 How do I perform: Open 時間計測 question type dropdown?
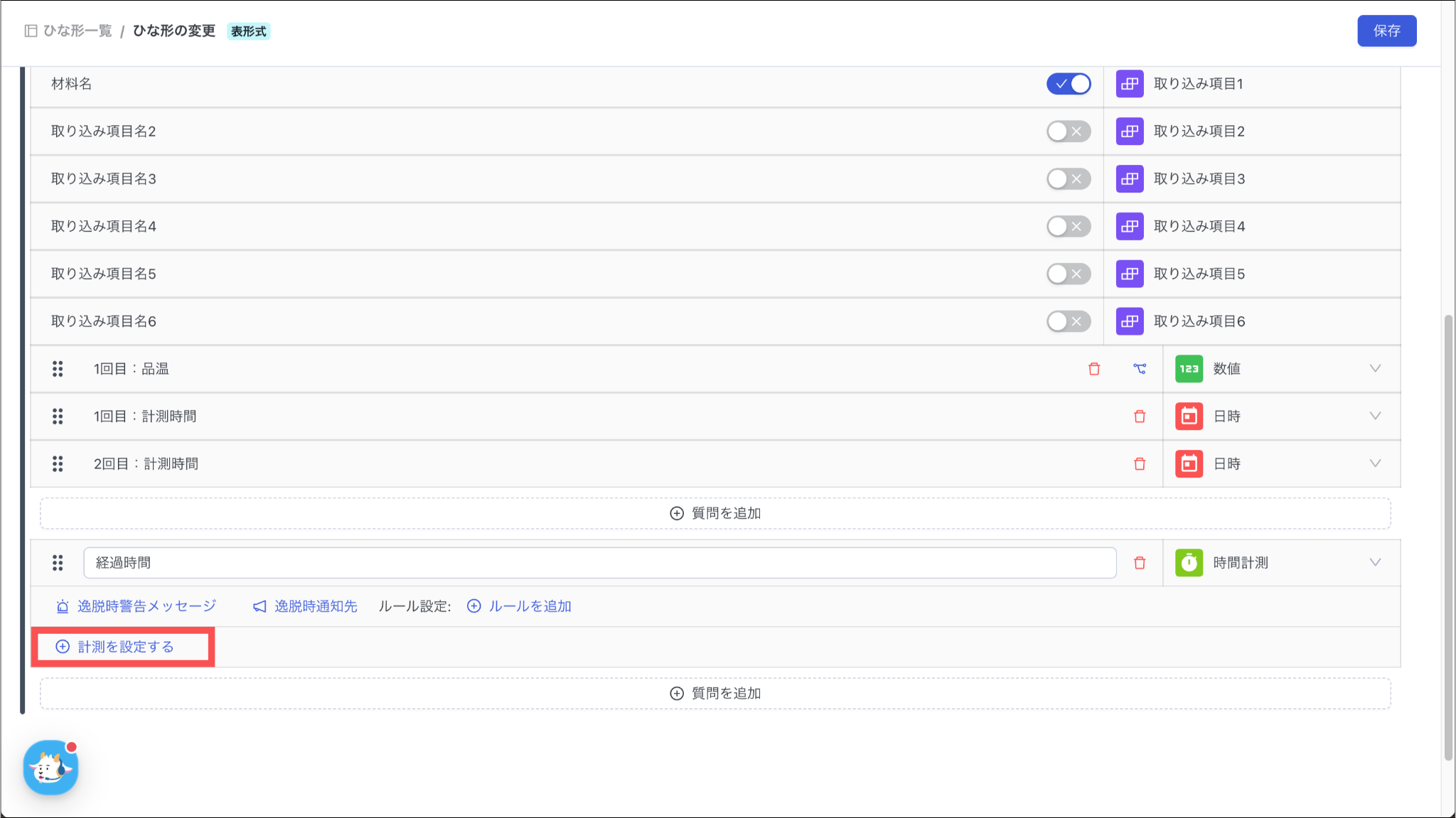click(x=1374, y=563)
